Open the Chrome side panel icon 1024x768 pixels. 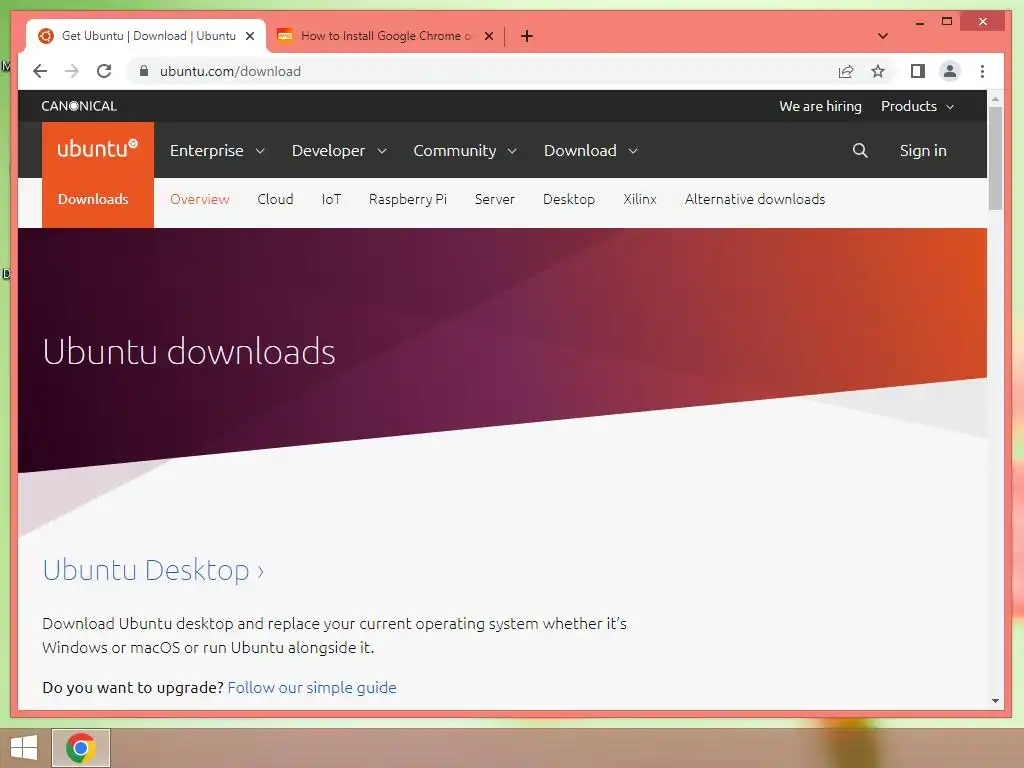click(918, 71)
